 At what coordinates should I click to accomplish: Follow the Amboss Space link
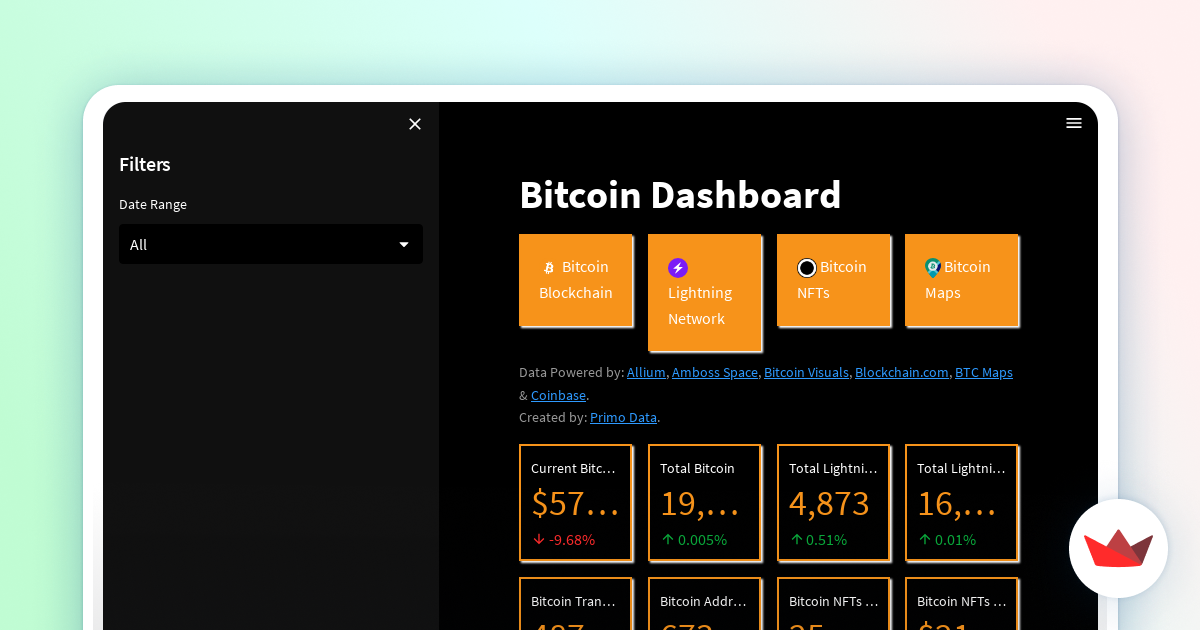tap(714, 372)
